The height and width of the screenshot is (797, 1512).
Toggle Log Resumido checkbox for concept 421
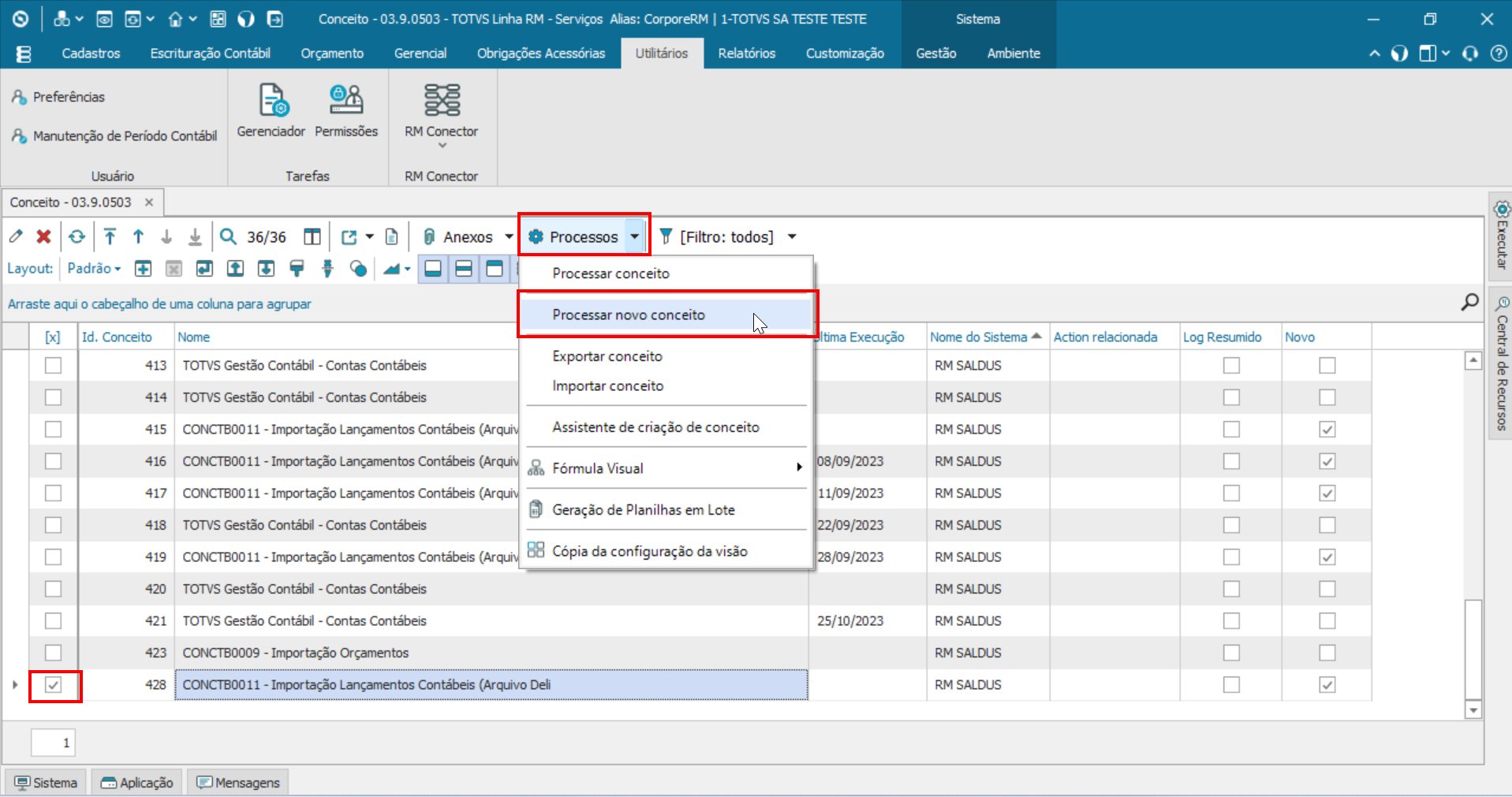[1231, 621]
